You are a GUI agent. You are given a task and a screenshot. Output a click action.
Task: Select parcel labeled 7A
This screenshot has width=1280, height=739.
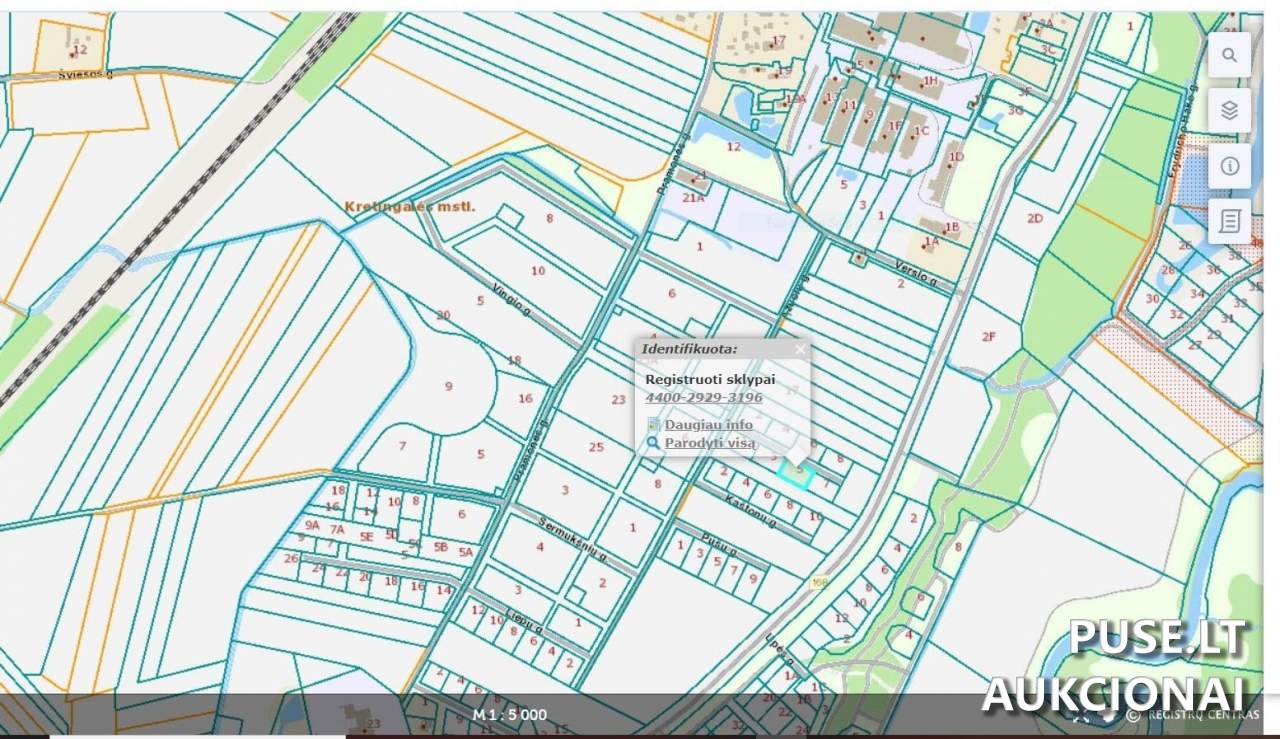tap(337, 530)
